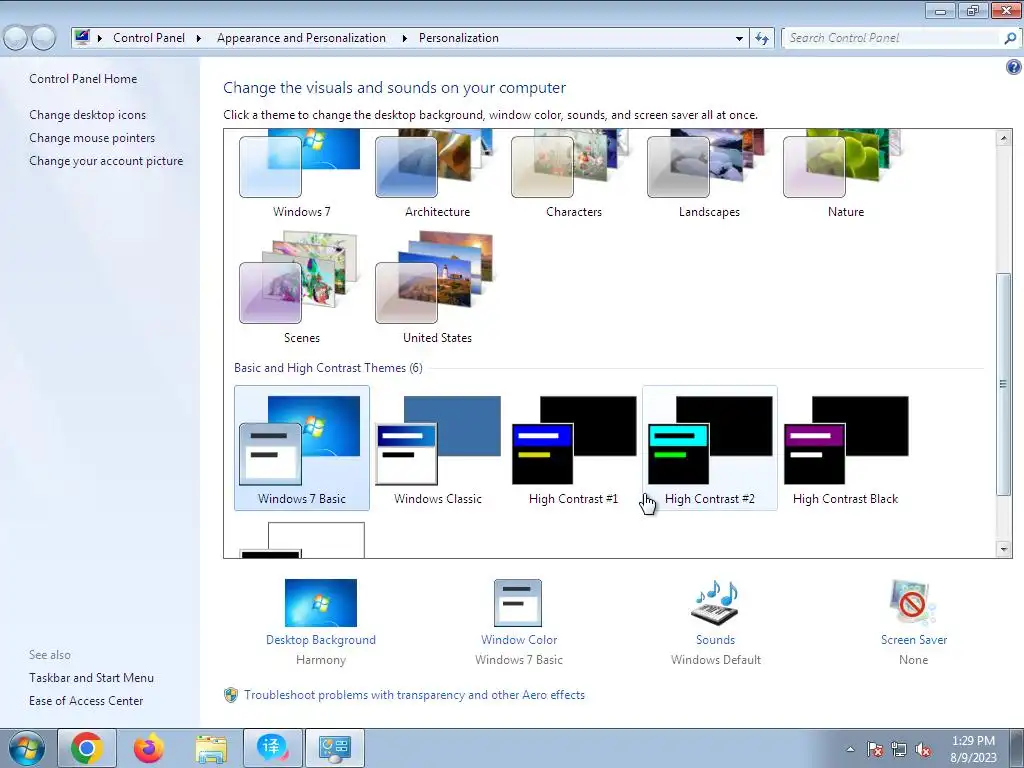The height and width of the screenshot is (768, 1024).
Task: Open the taskbar clock and date
Action: (973, 749)
